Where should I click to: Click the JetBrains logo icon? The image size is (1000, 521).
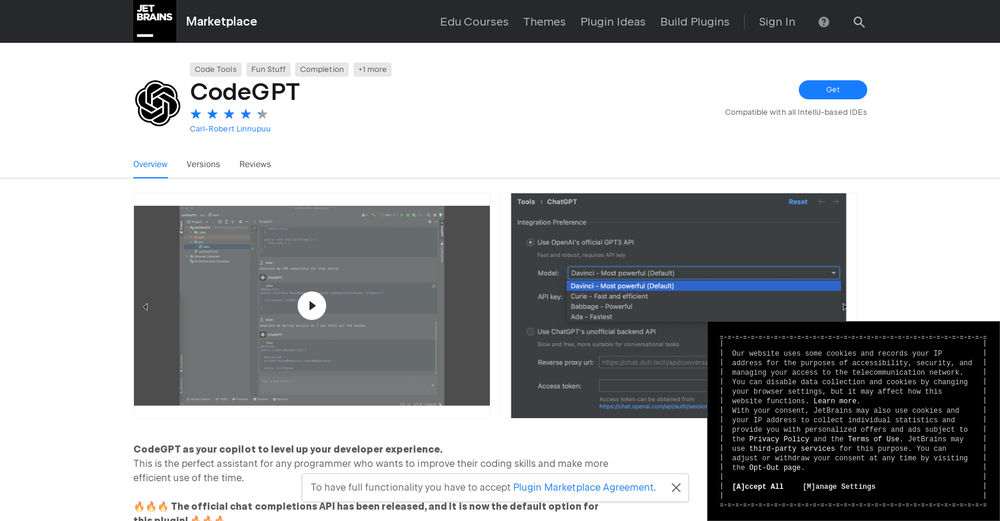[154, 21]
